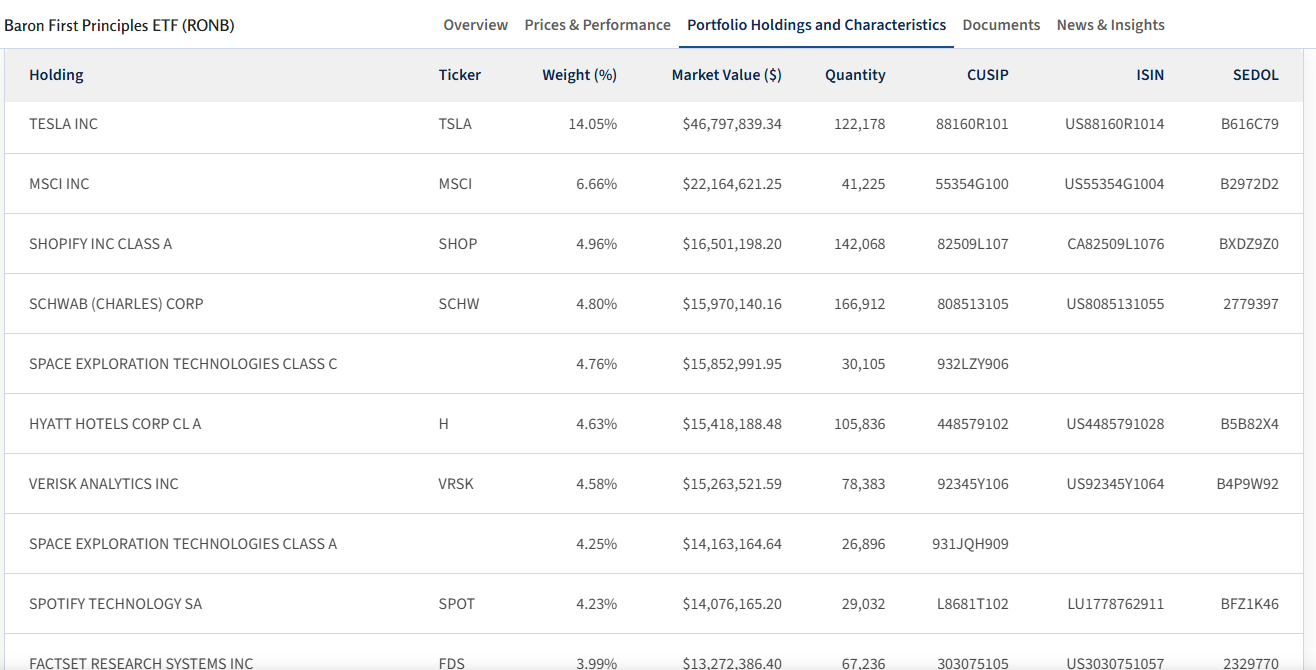Click quantity 29,032
The width and height of the screenshot is (1316, 670).
click(864, 604)
